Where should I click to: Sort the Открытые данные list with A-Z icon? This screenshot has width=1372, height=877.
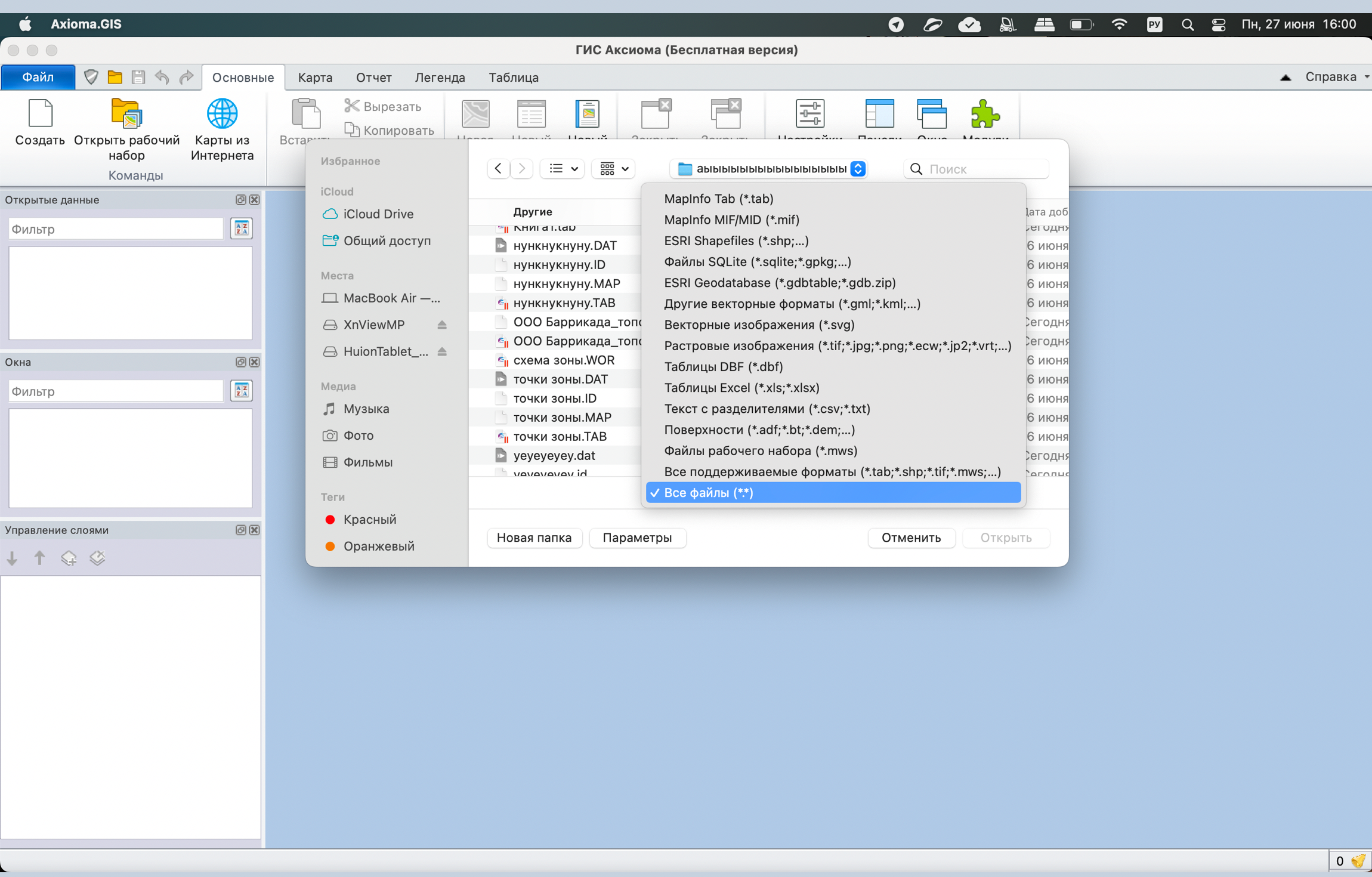point(242,228)
